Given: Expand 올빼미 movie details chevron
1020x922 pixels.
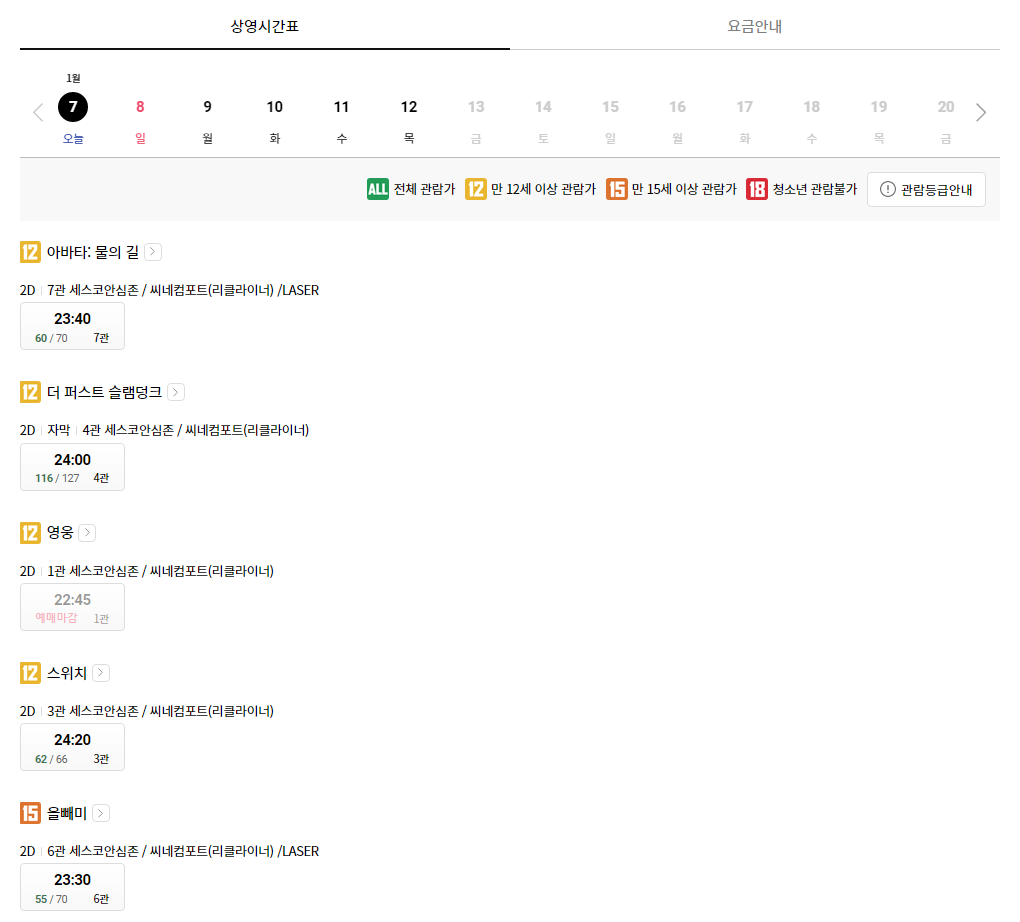Looking at the screenshot, I should click(x=100, y=813).
